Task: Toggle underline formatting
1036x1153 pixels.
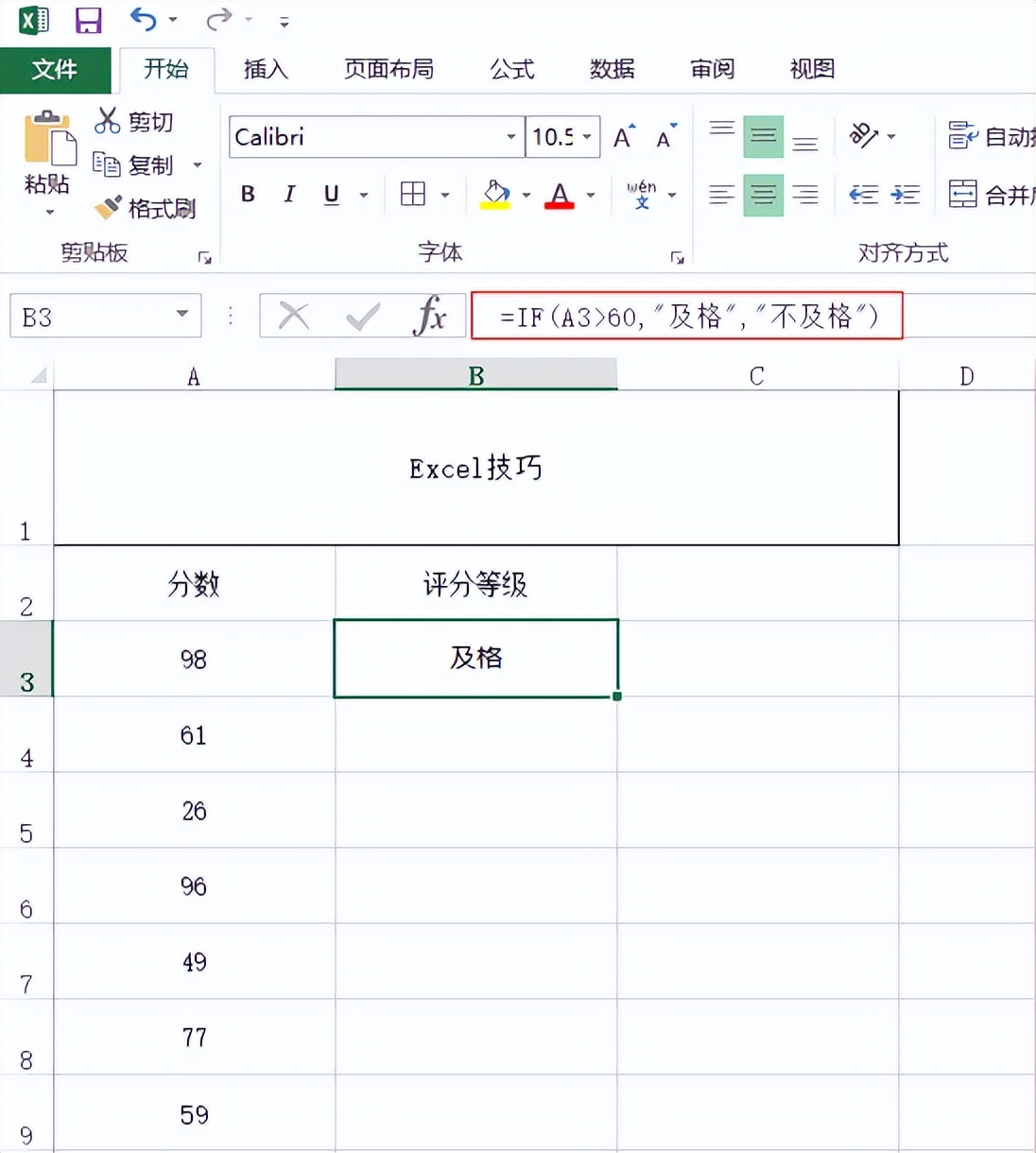Action: (330, 194)
